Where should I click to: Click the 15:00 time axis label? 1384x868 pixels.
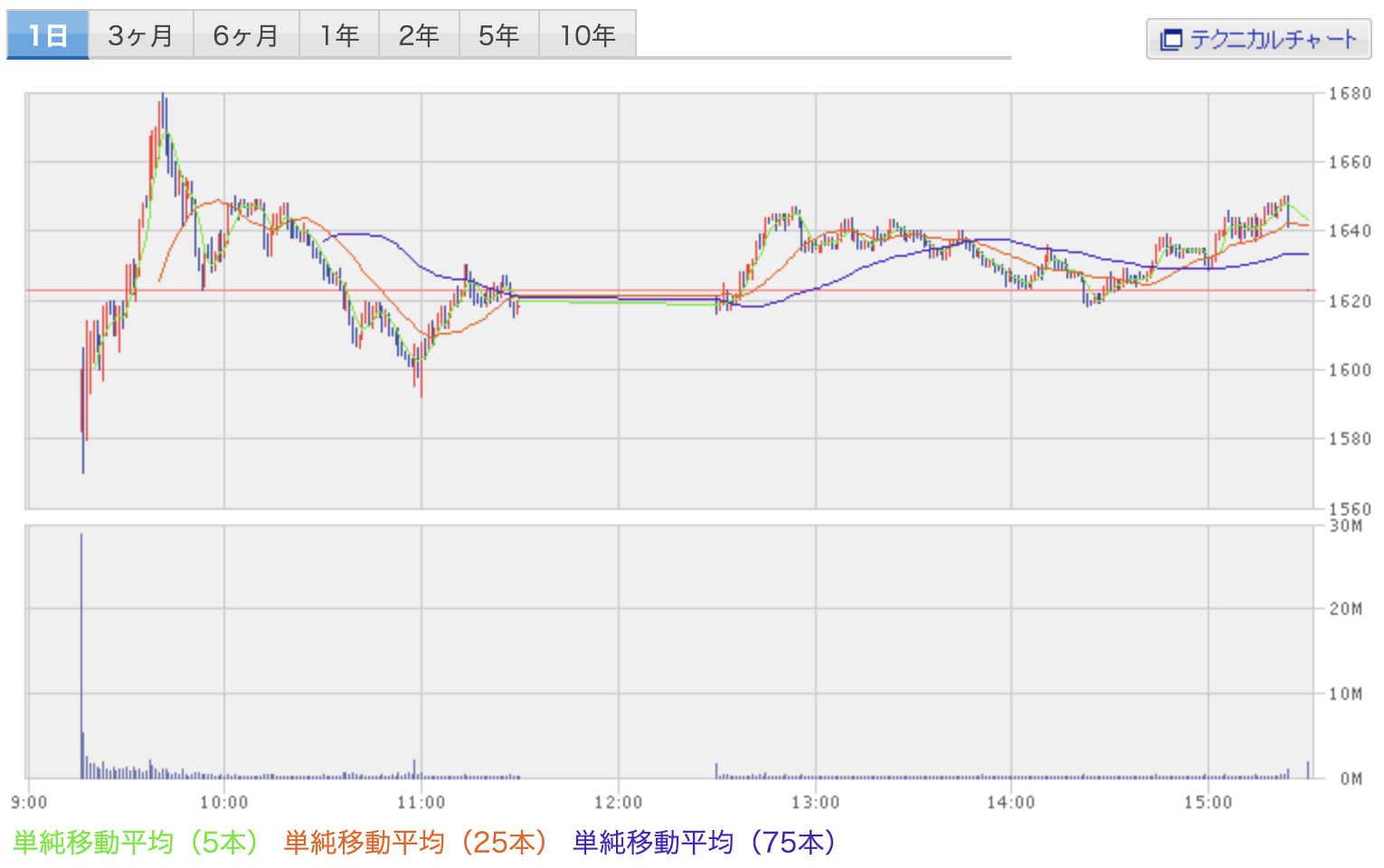pos(1209,802)
